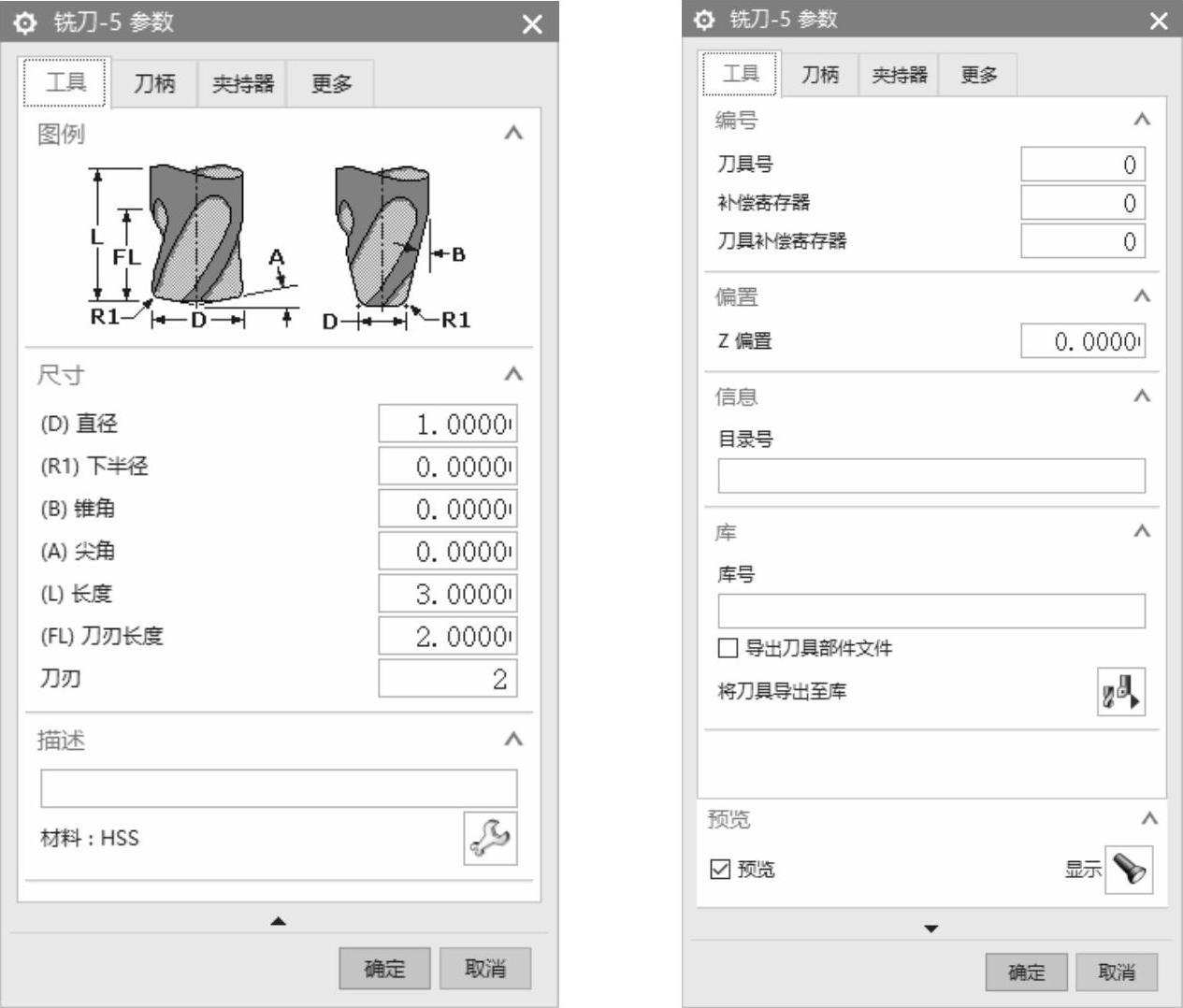This screenshot has width=1183, height=1008.
Task: Switch to 夹持器 tab in right dialog
Action: [899, 75]
